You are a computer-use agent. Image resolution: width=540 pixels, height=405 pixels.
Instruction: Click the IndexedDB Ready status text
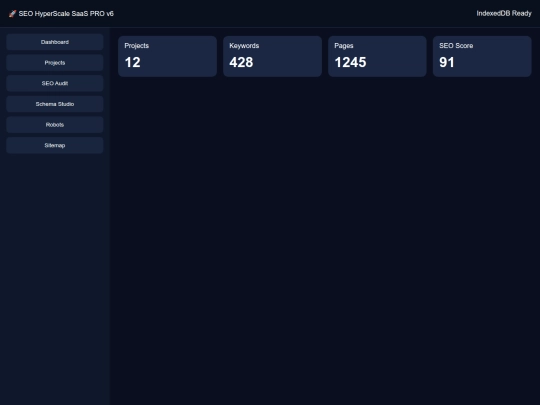(504, 13)
